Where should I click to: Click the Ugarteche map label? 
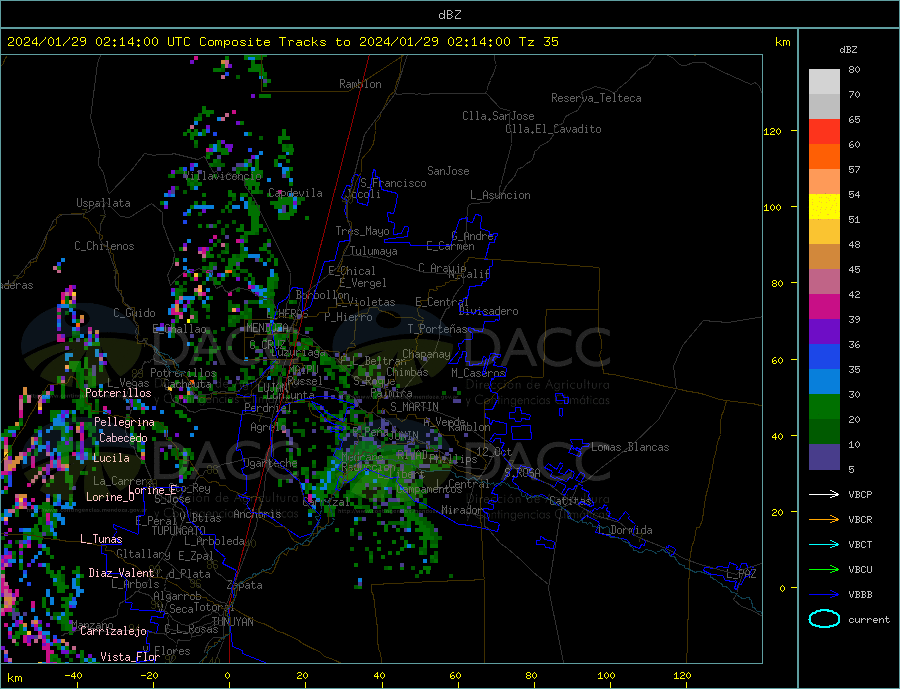click(x=270, y=463)
